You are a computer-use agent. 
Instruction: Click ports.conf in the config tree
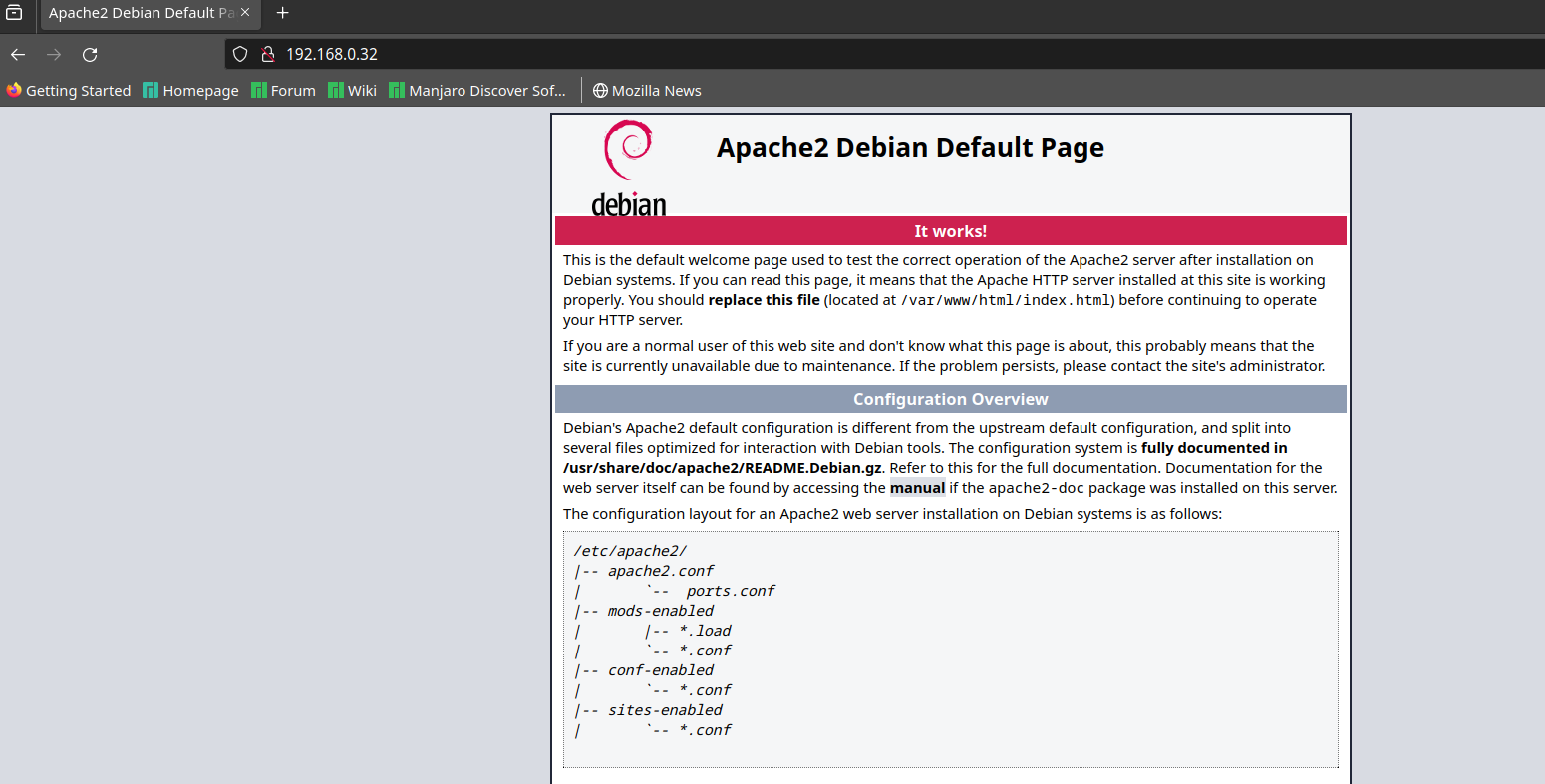point(731,591)
